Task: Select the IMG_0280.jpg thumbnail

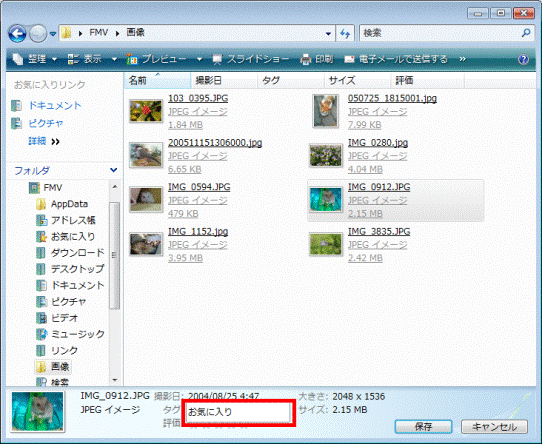Action: (325, 155)
